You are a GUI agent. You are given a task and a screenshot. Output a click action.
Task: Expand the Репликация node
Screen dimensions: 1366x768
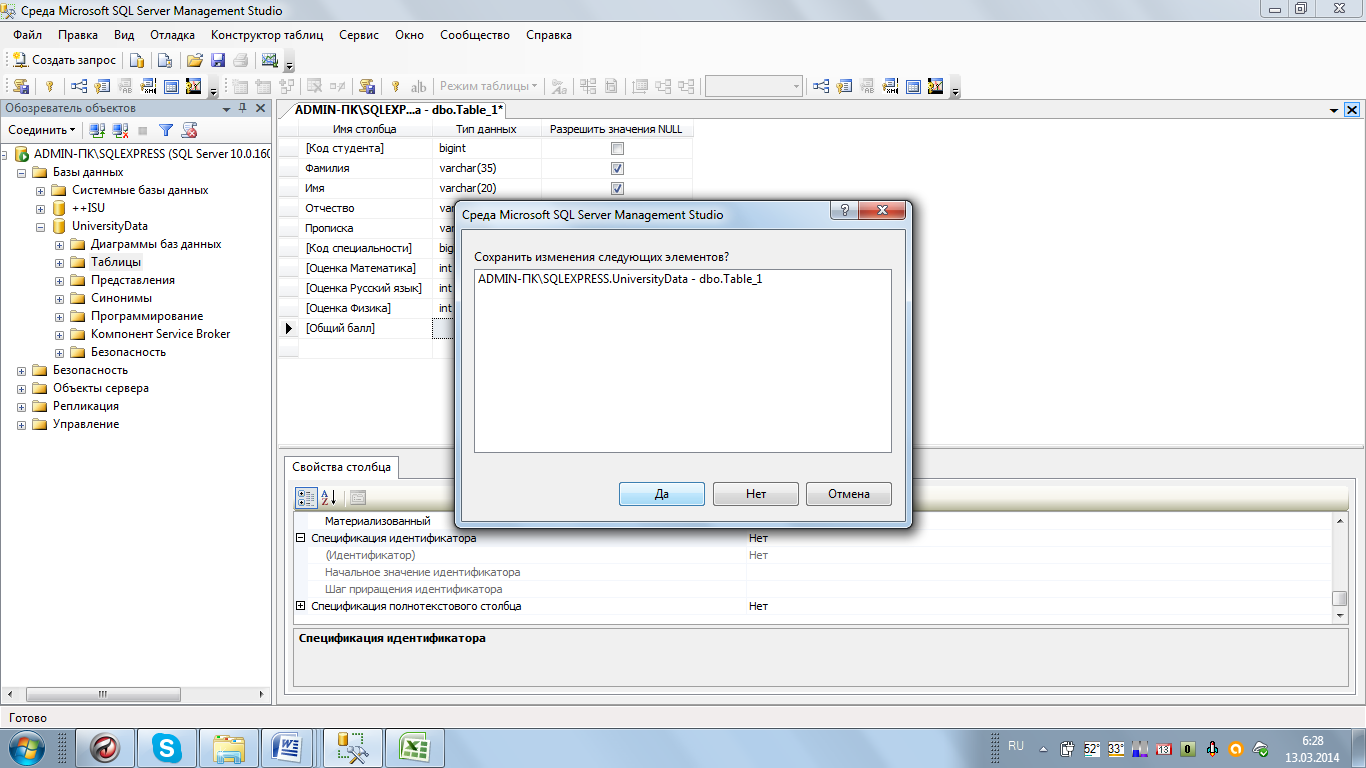coord(22,406)
